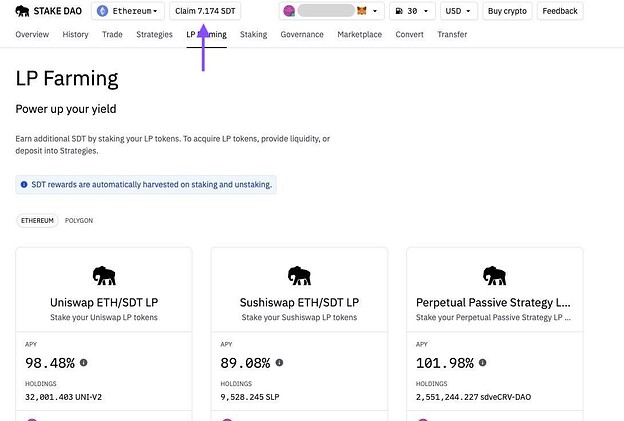Click 'Stake your Uniswap LP tokens' text

[x=104, y=317]
